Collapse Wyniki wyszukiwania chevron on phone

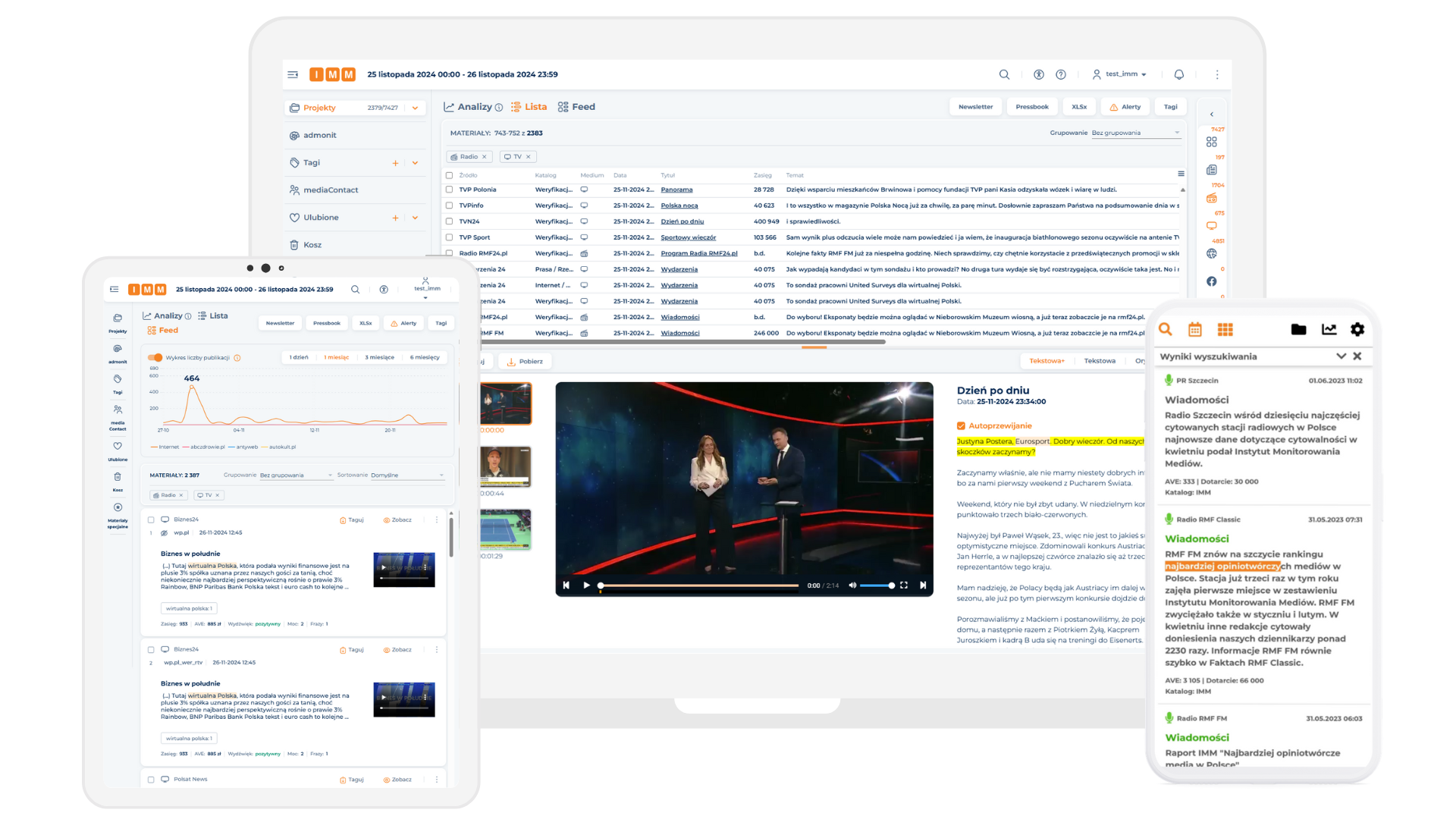(1341, 356)
